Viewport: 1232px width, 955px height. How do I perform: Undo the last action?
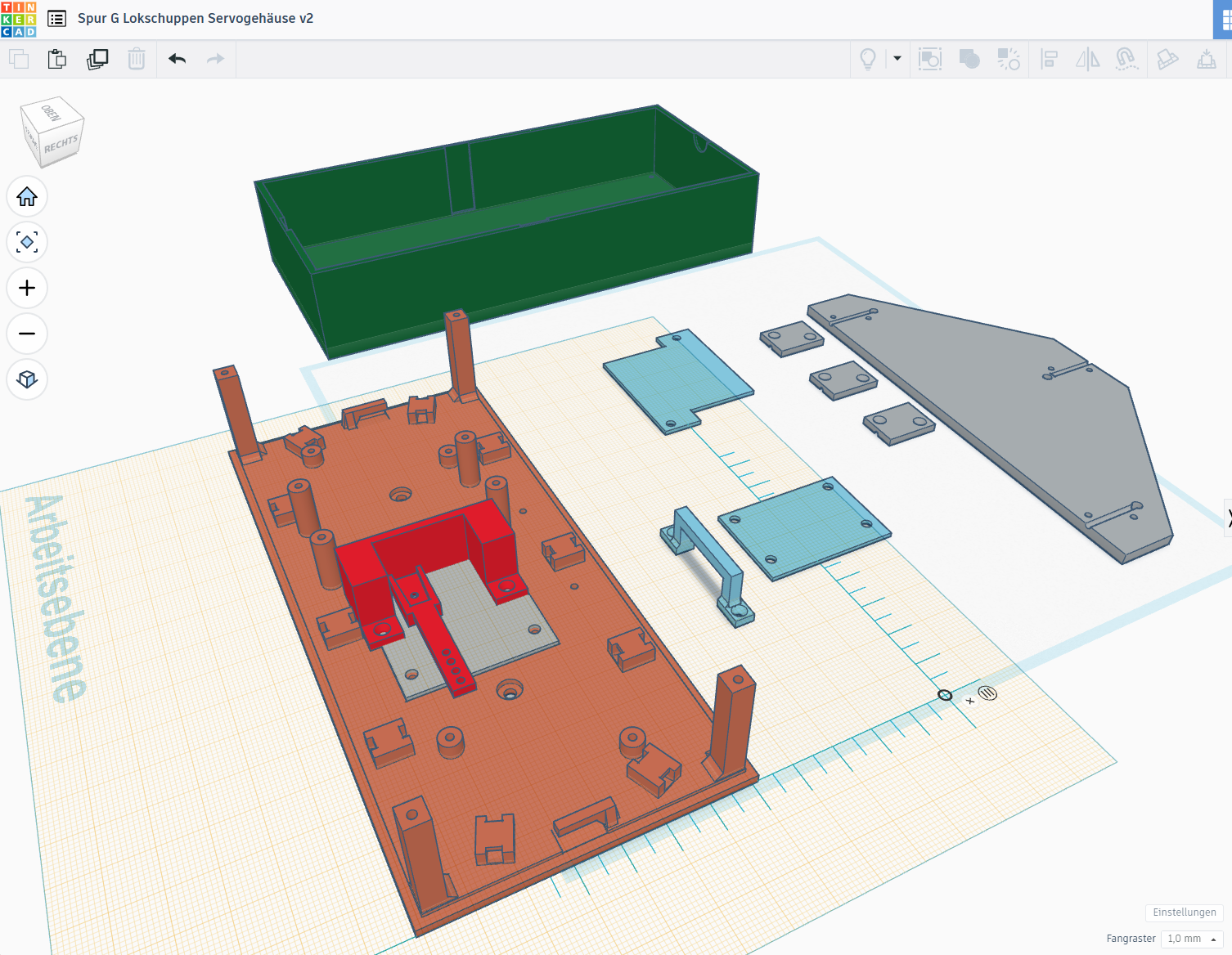177,59
